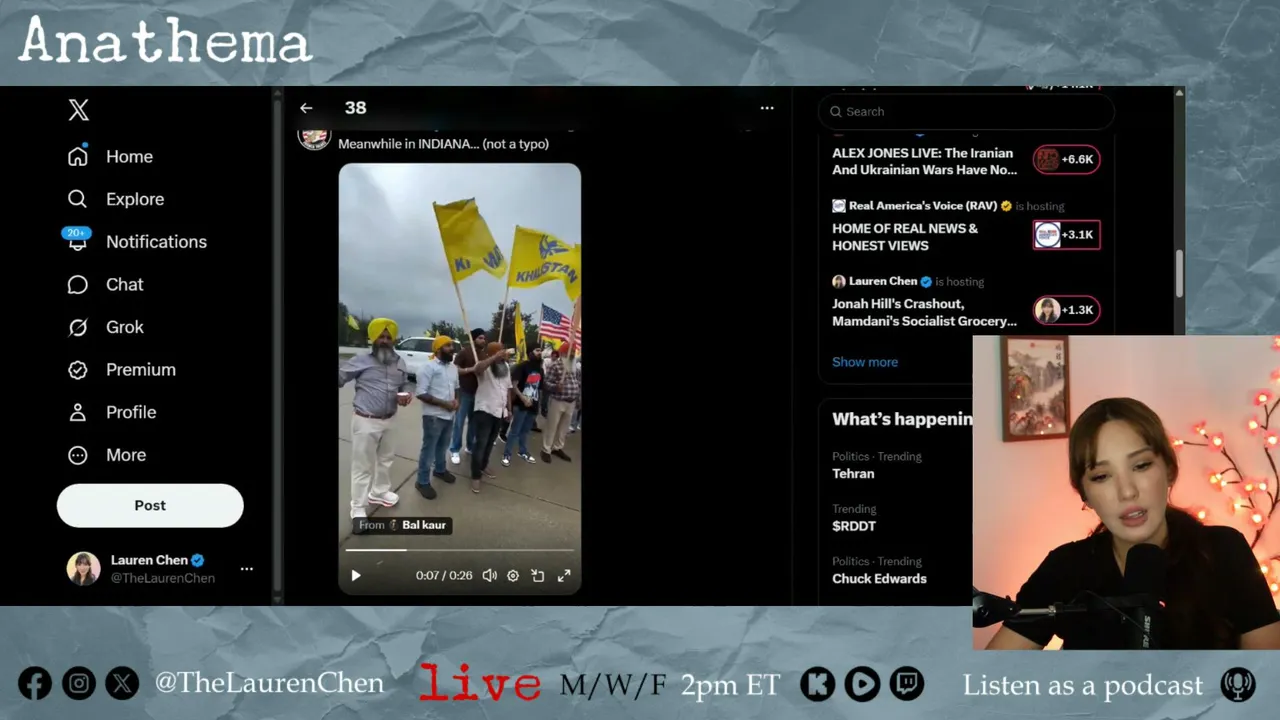Image resolution: width=1280 pixels, height=720 pixels.
Task: Select the Explore menu item
Action: click(135, 199)
